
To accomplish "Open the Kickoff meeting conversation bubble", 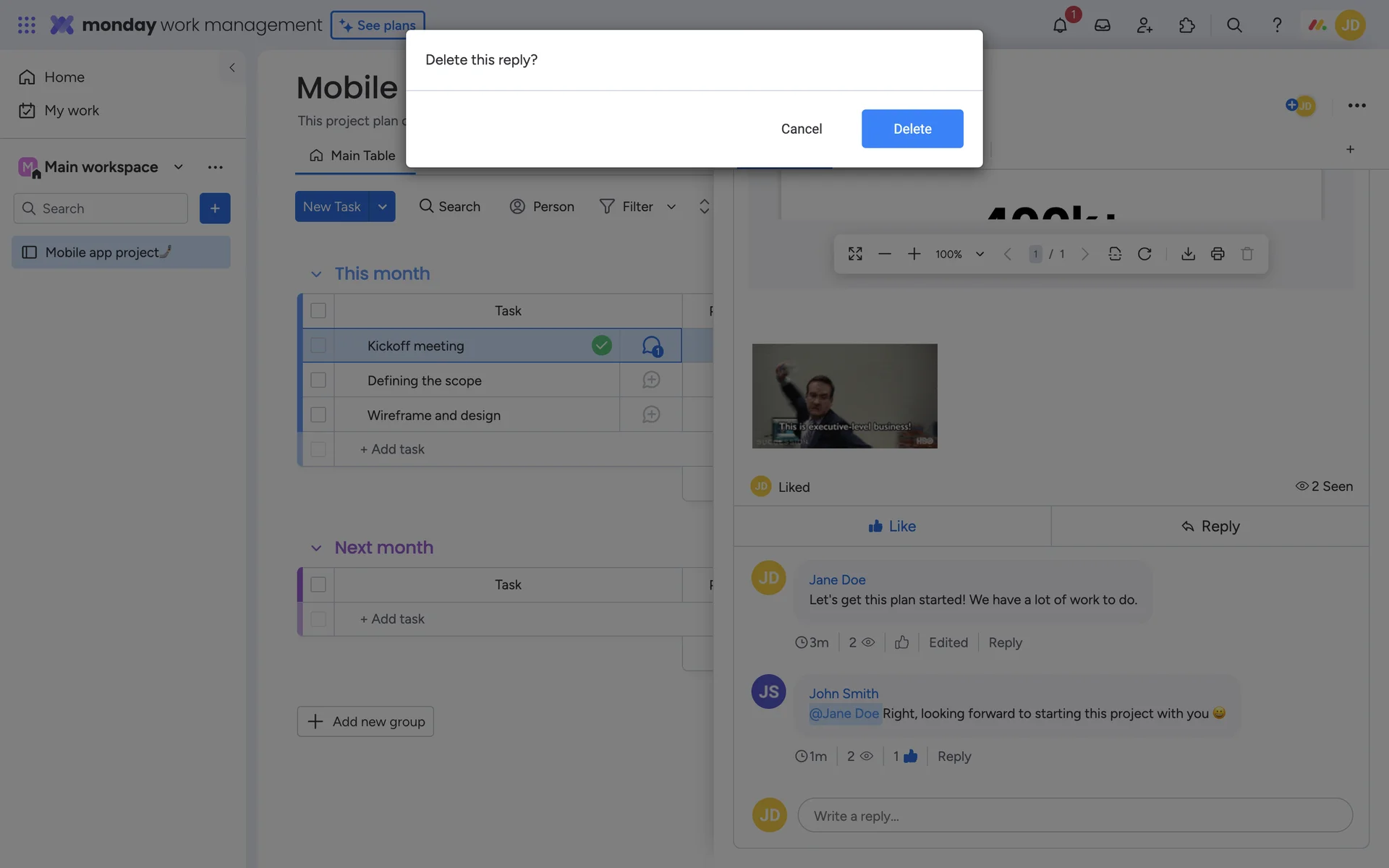I will (651, 346).
